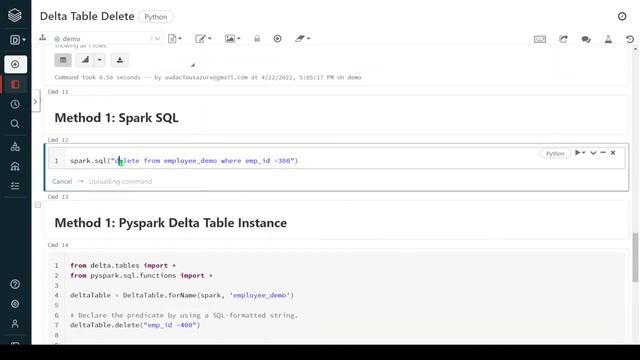Click the Cmd 14 label
Viewport: 640px width, 360px height.
(58, 245)
